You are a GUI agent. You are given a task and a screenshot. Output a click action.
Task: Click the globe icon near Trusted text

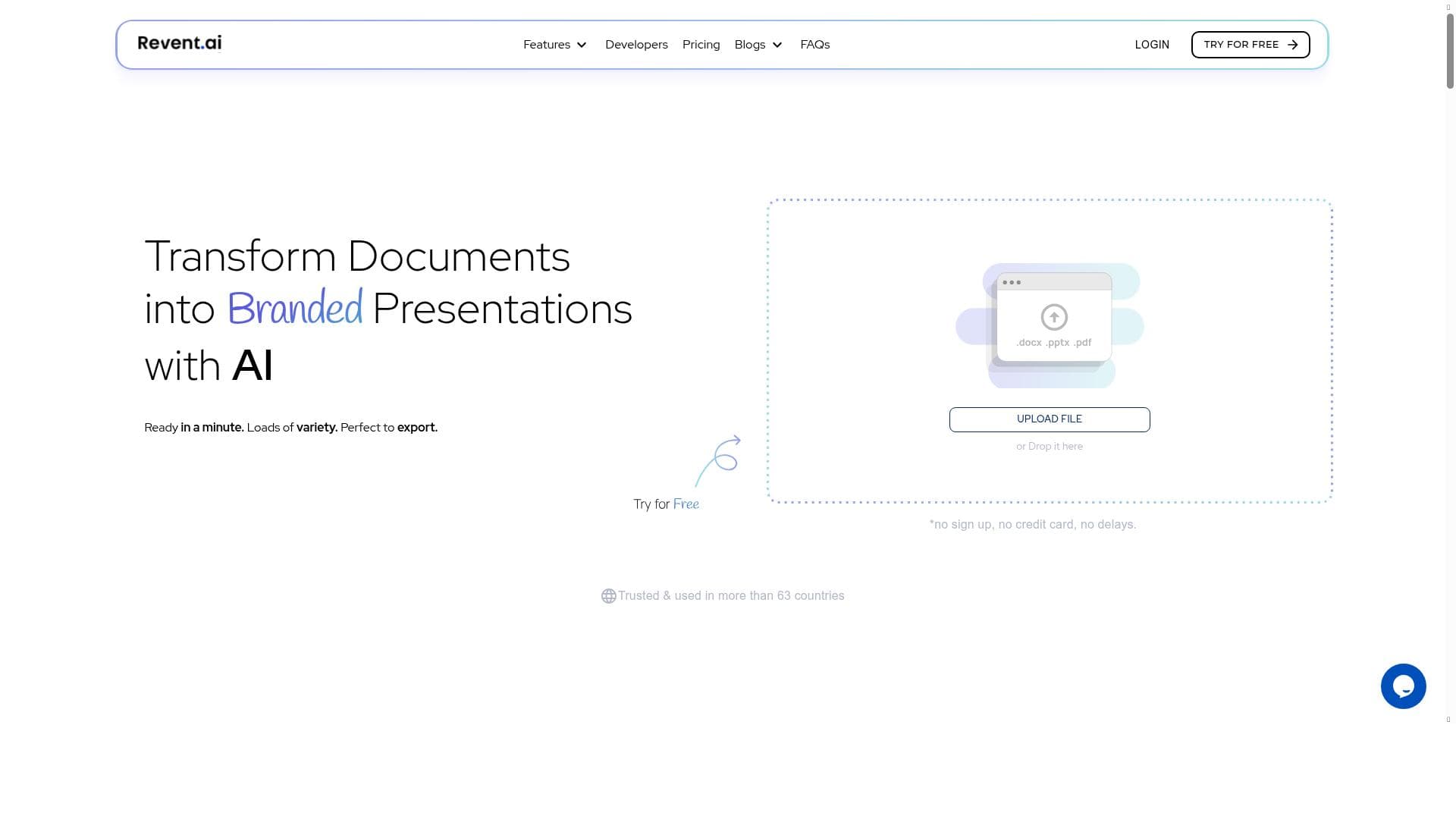pyautogui.click(x=608, y=596)
